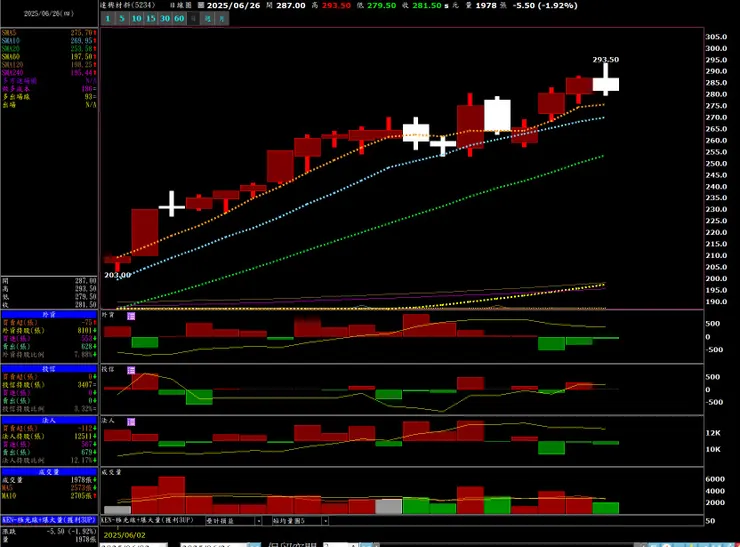Select the KEN strategy blue header

tap(49, 520)
